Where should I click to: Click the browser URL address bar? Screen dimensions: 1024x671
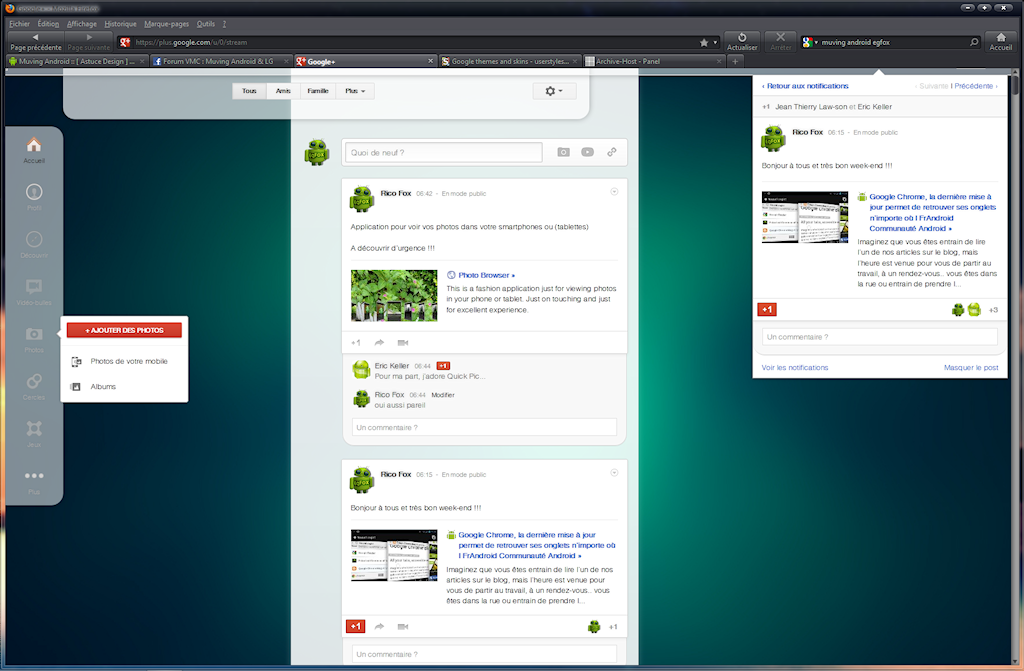point(413,42)
